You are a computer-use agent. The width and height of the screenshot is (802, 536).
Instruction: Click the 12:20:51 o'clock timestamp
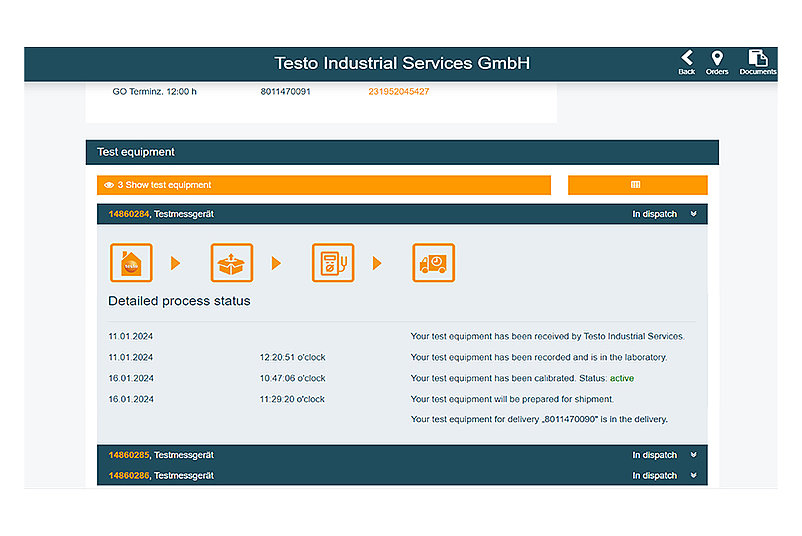[x=293, y=357]
